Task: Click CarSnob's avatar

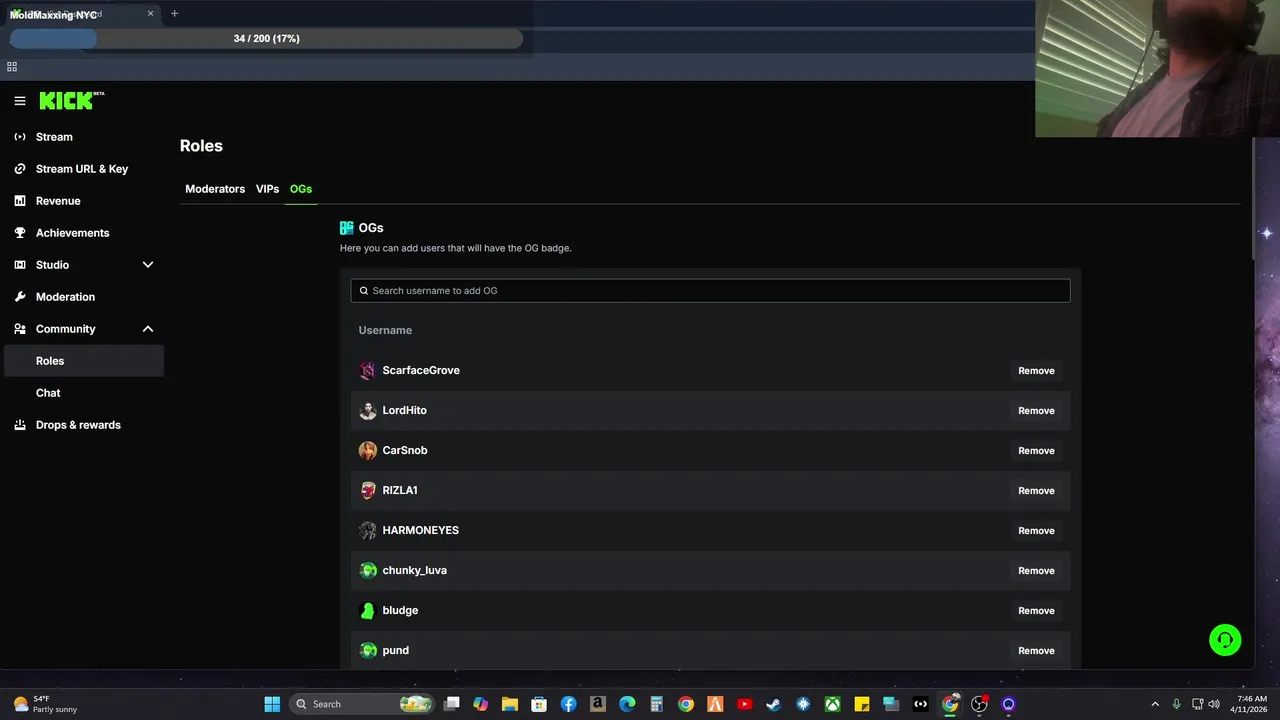Action: click(368, 451)
